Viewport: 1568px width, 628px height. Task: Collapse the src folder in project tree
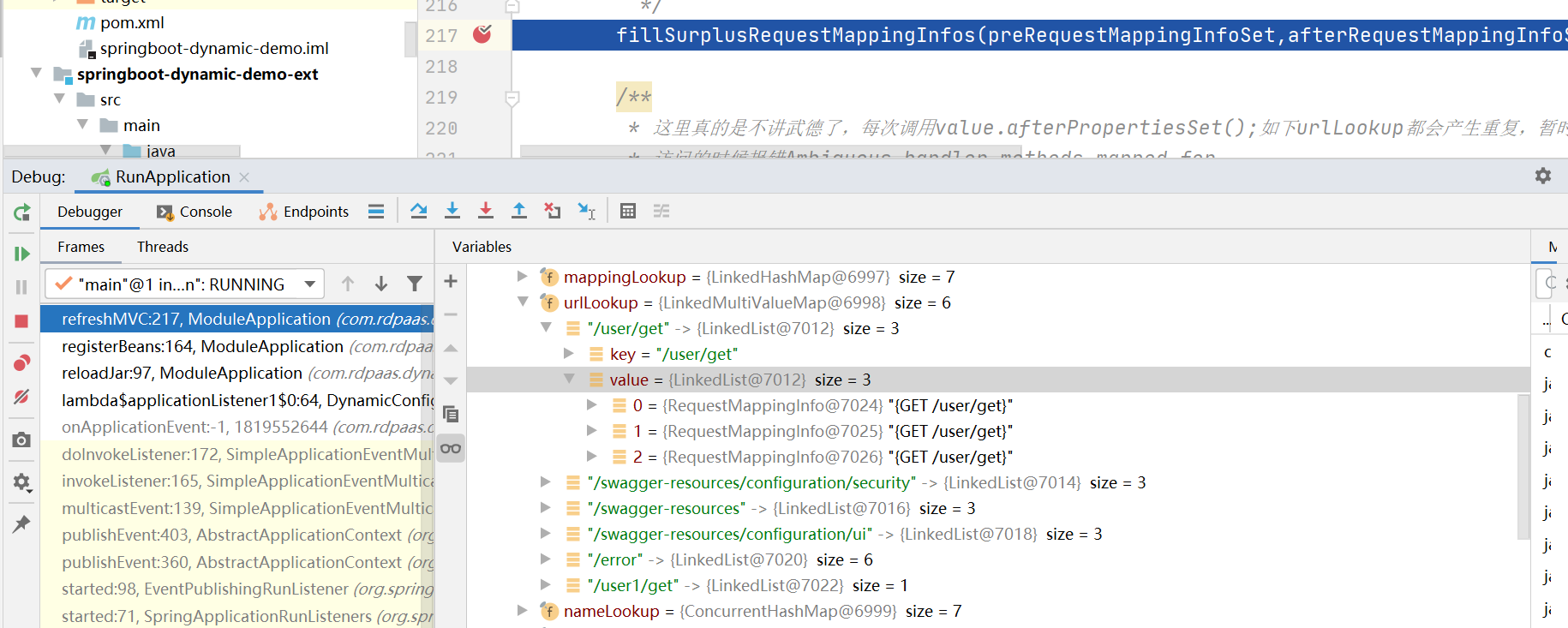59,99
